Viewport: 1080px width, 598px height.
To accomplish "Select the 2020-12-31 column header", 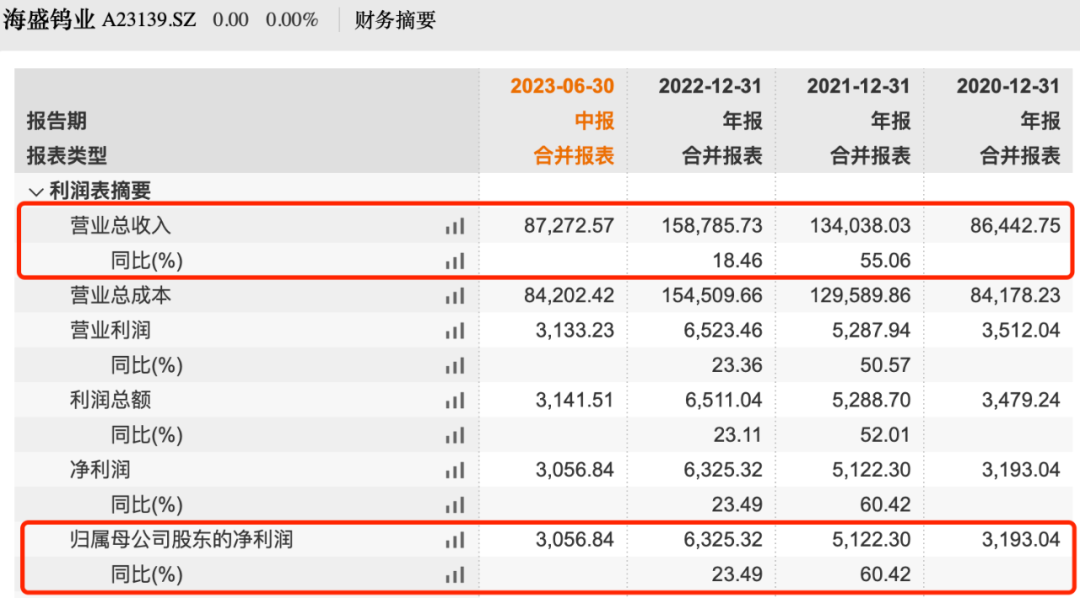I will click(x=1008, y=87).
